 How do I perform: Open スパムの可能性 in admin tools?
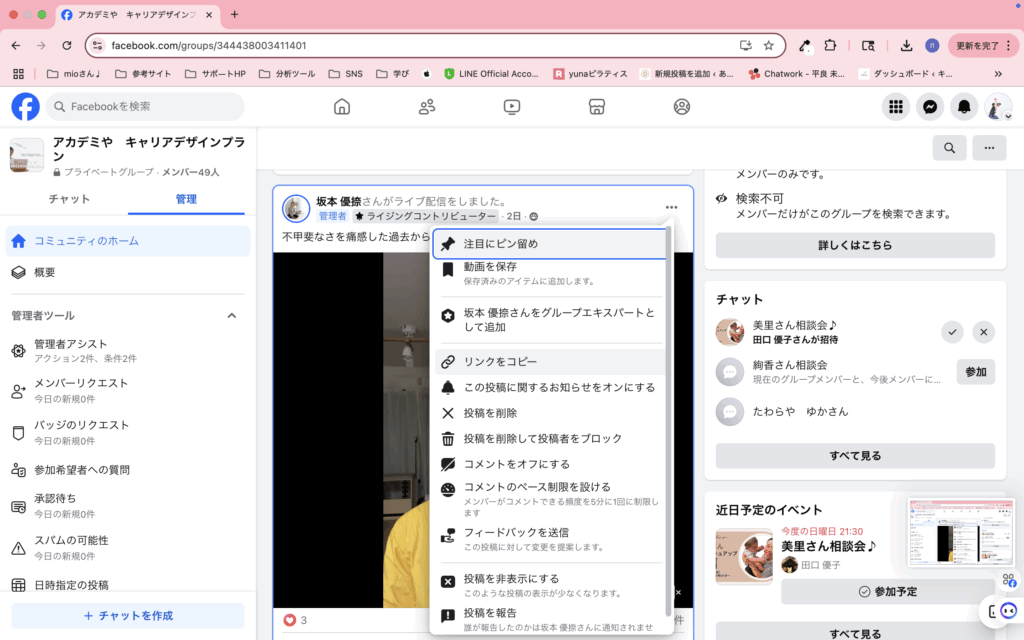(128, 547)
